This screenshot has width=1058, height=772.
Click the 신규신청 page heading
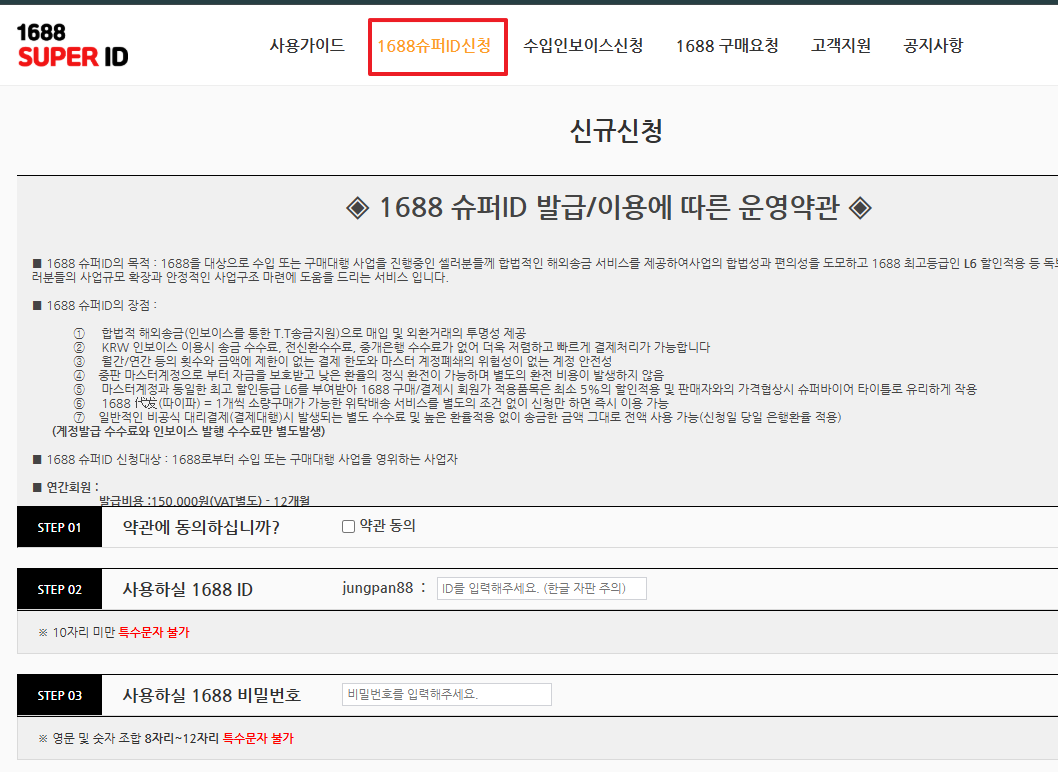click(x=616, y=130)
